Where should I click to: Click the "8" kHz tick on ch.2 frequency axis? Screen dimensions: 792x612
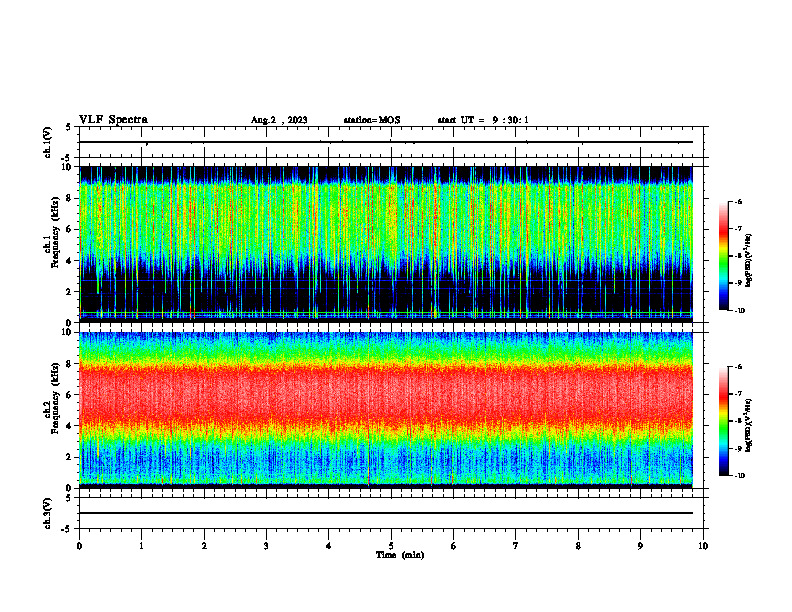pyautogui.click(x=69, y=364)
